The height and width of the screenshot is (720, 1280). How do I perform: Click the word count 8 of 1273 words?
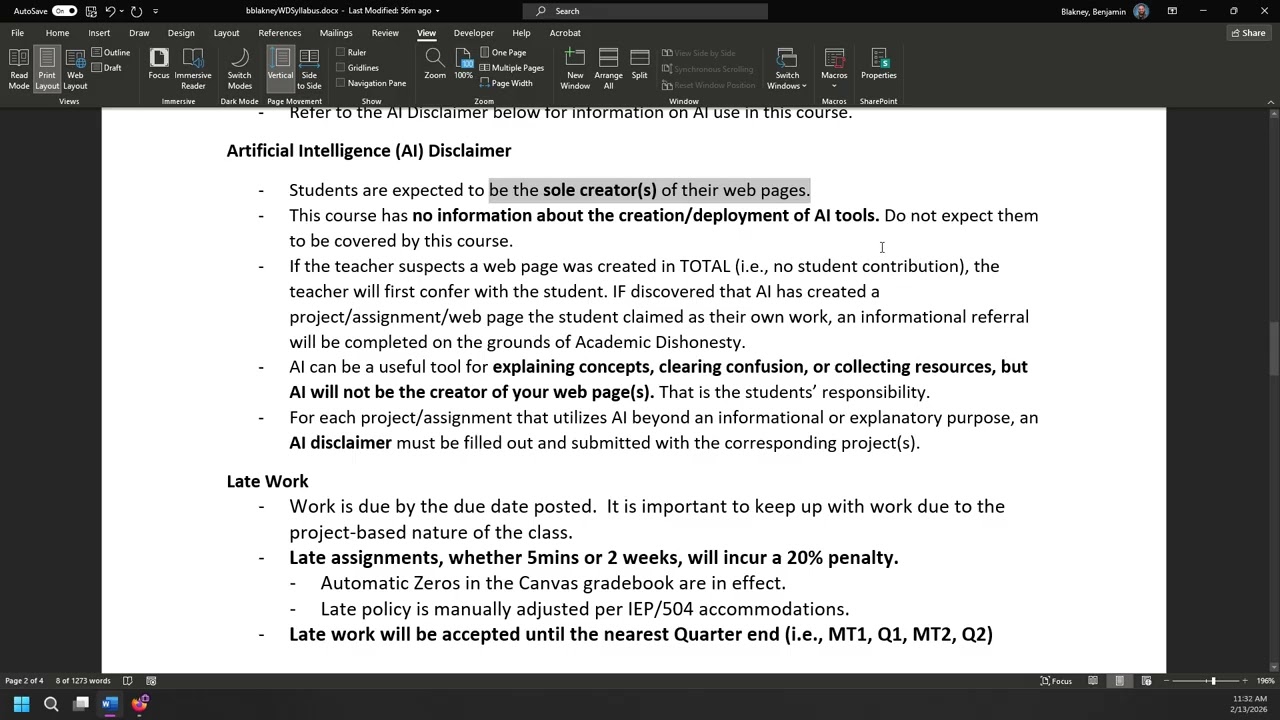click(83, 681)
